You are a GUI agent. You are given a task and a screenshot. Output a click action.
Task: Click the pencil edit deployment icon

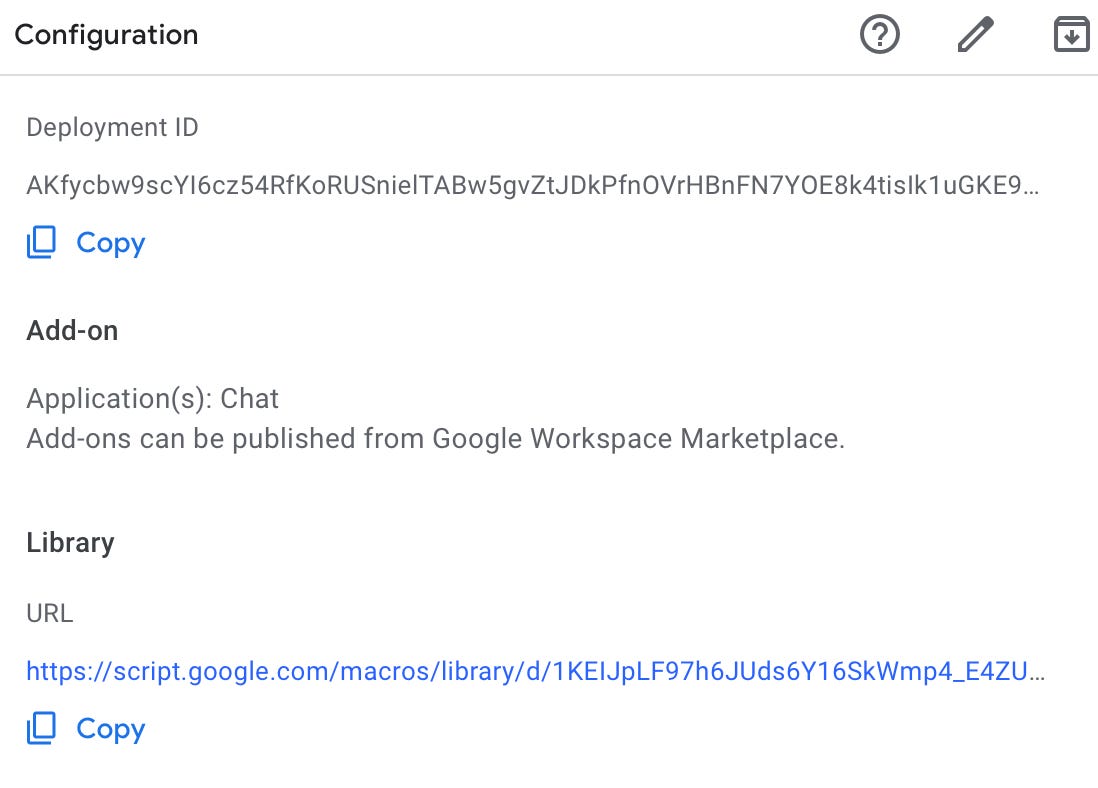pos(975,36)
